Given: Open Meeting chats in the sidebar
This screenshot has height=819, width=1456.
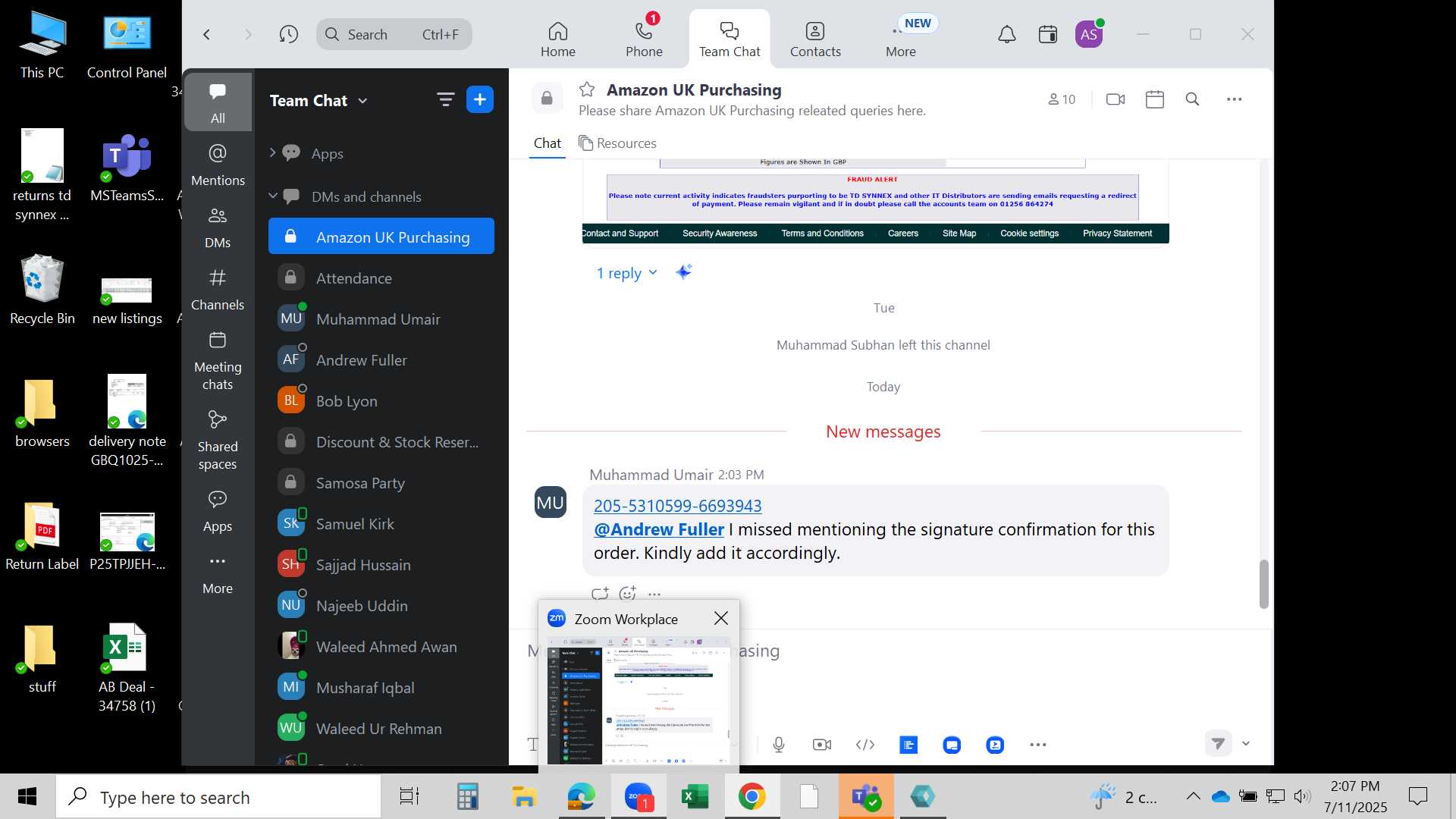Looking at the screenshot, I should [x=218, y=360].
